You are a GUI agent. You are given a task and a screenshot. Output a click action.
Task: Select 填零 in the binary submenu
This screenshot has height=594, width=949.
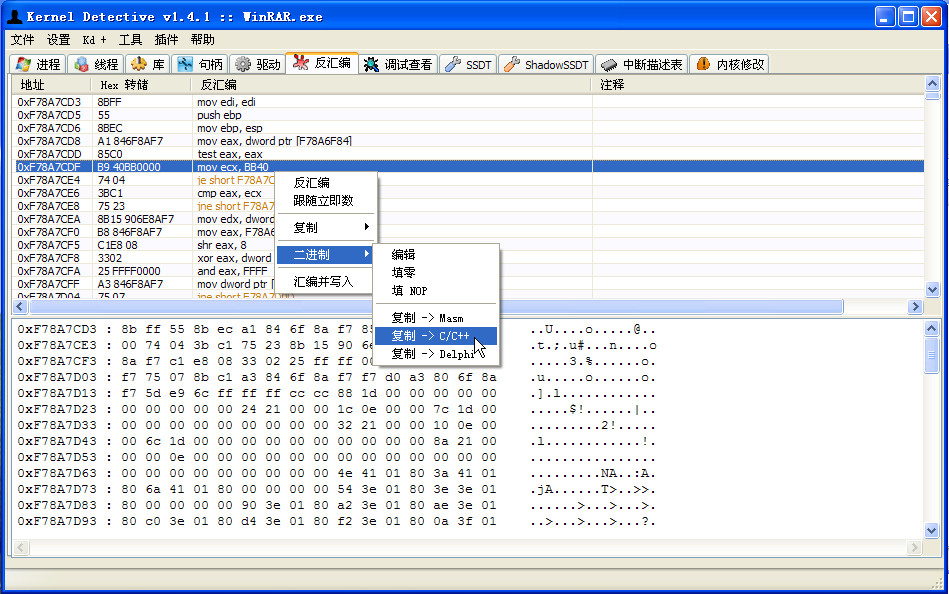436,272
